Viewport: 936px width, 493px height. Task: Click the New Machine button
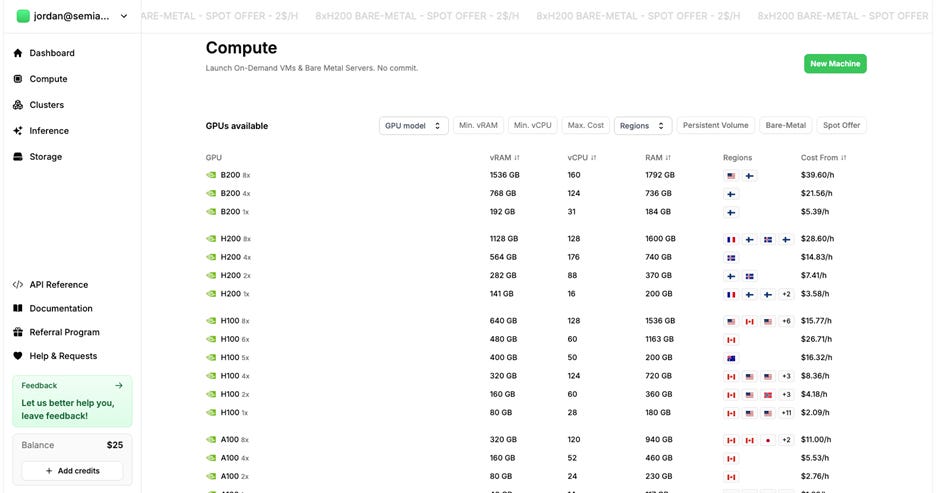pos(835,64)
